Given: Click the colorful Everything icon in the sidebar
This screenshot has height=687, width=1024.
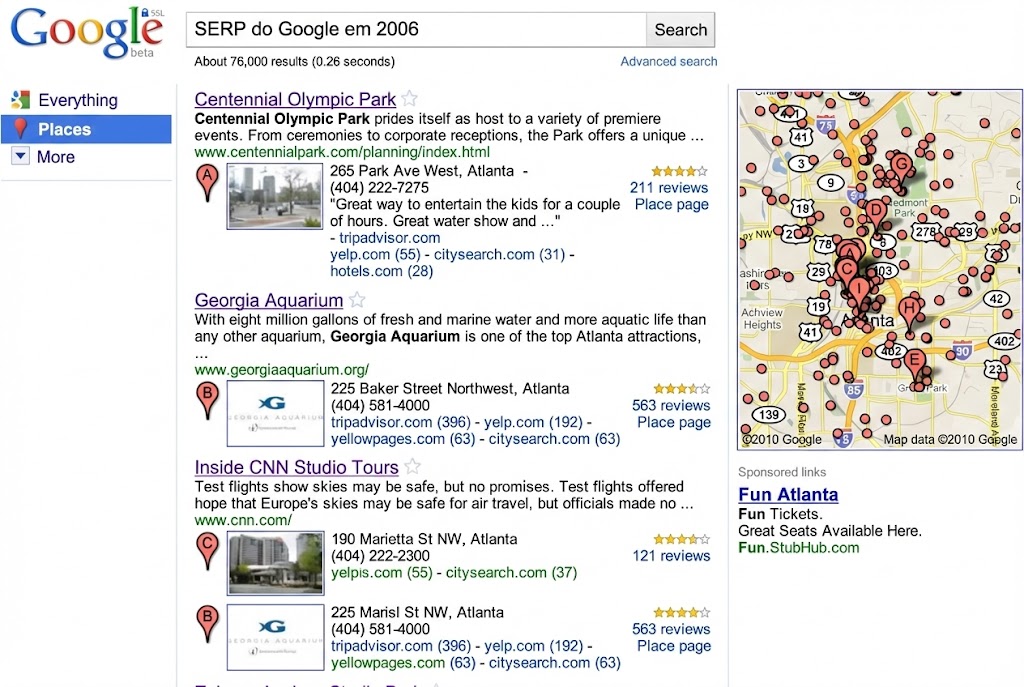Looking at the screenshot, I should 22,100.
